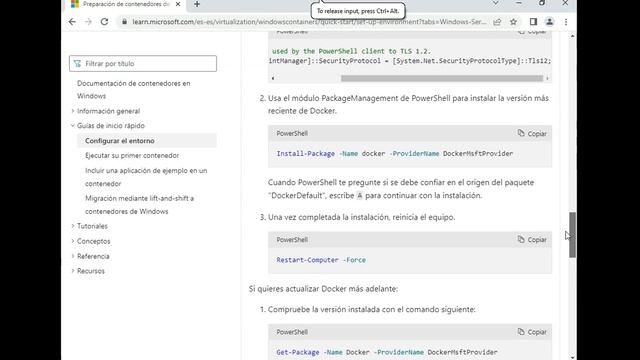Image resolution: width=640 pixels, height=360 pixels.
Task: Go back using the browser back arrow
Action: [x=72, y=22]
